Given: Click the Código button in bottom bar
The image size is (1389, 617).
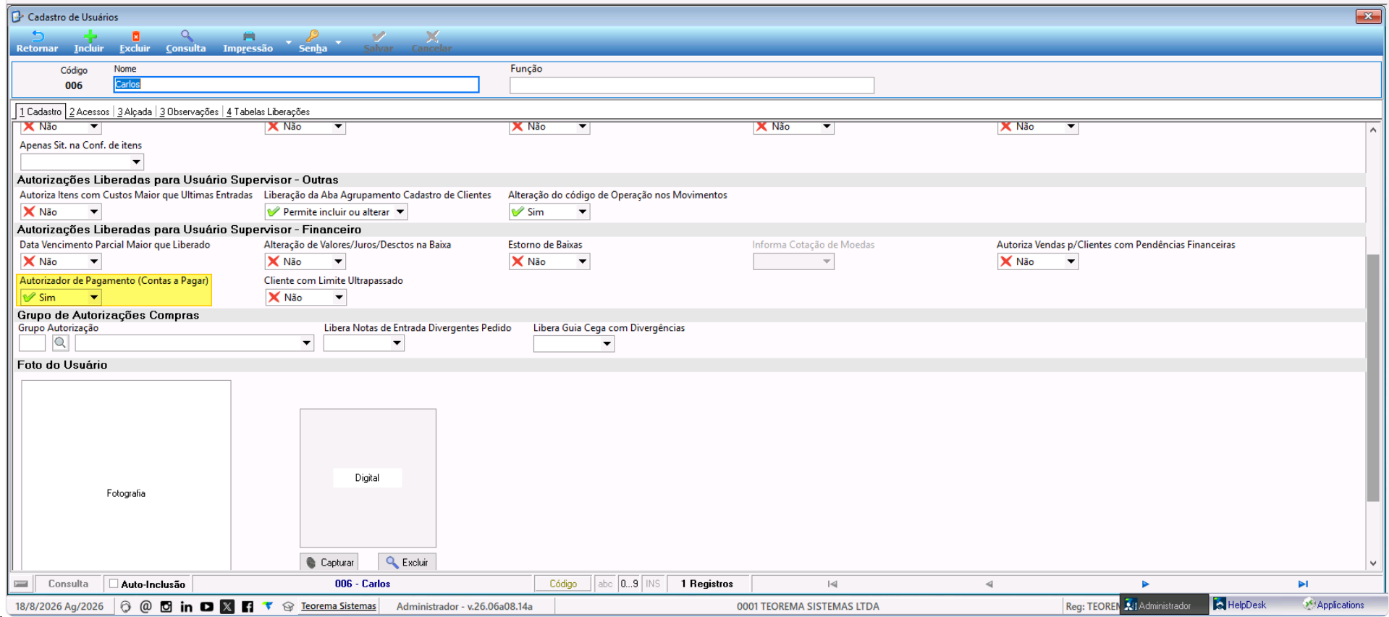Looking at the screenshot, I should click(563, 584).
